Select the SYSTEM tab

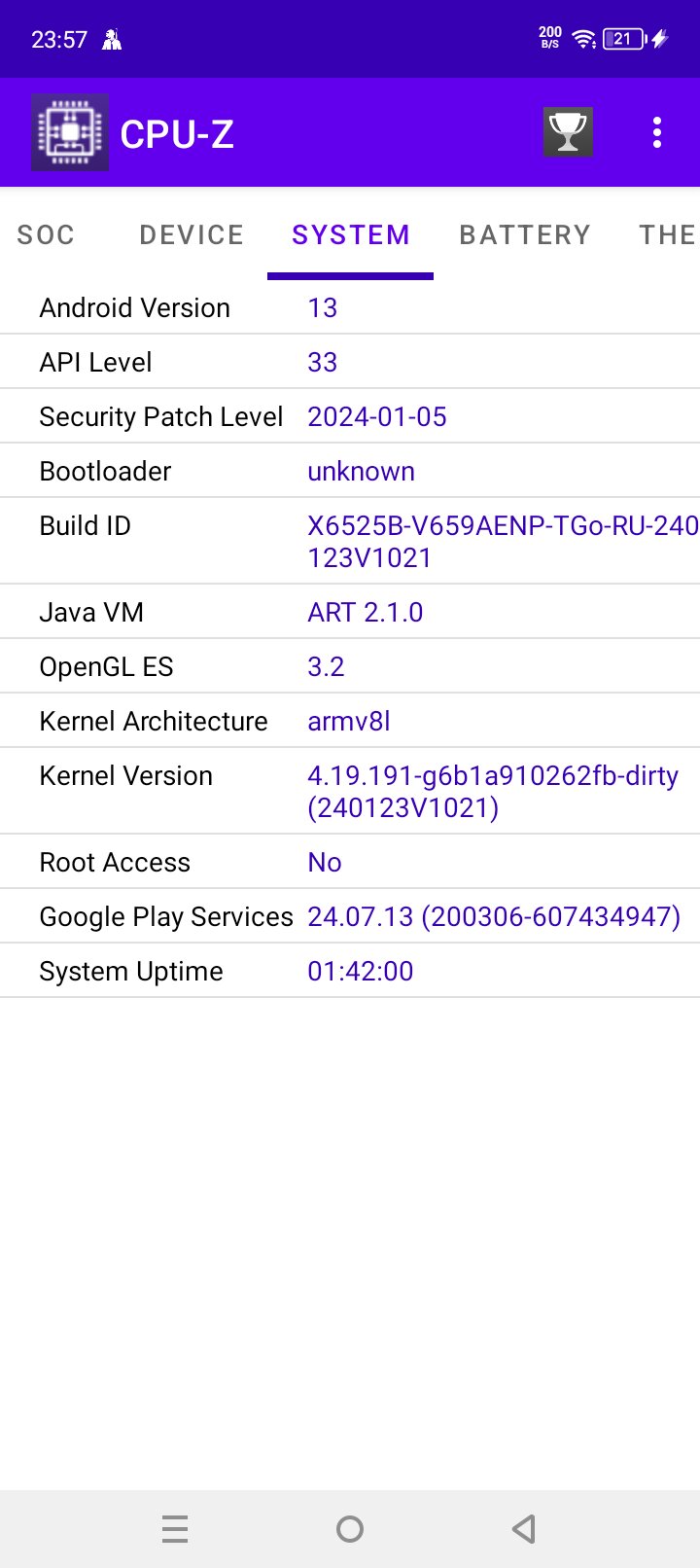pyautogui.click(x=351, y=234)
